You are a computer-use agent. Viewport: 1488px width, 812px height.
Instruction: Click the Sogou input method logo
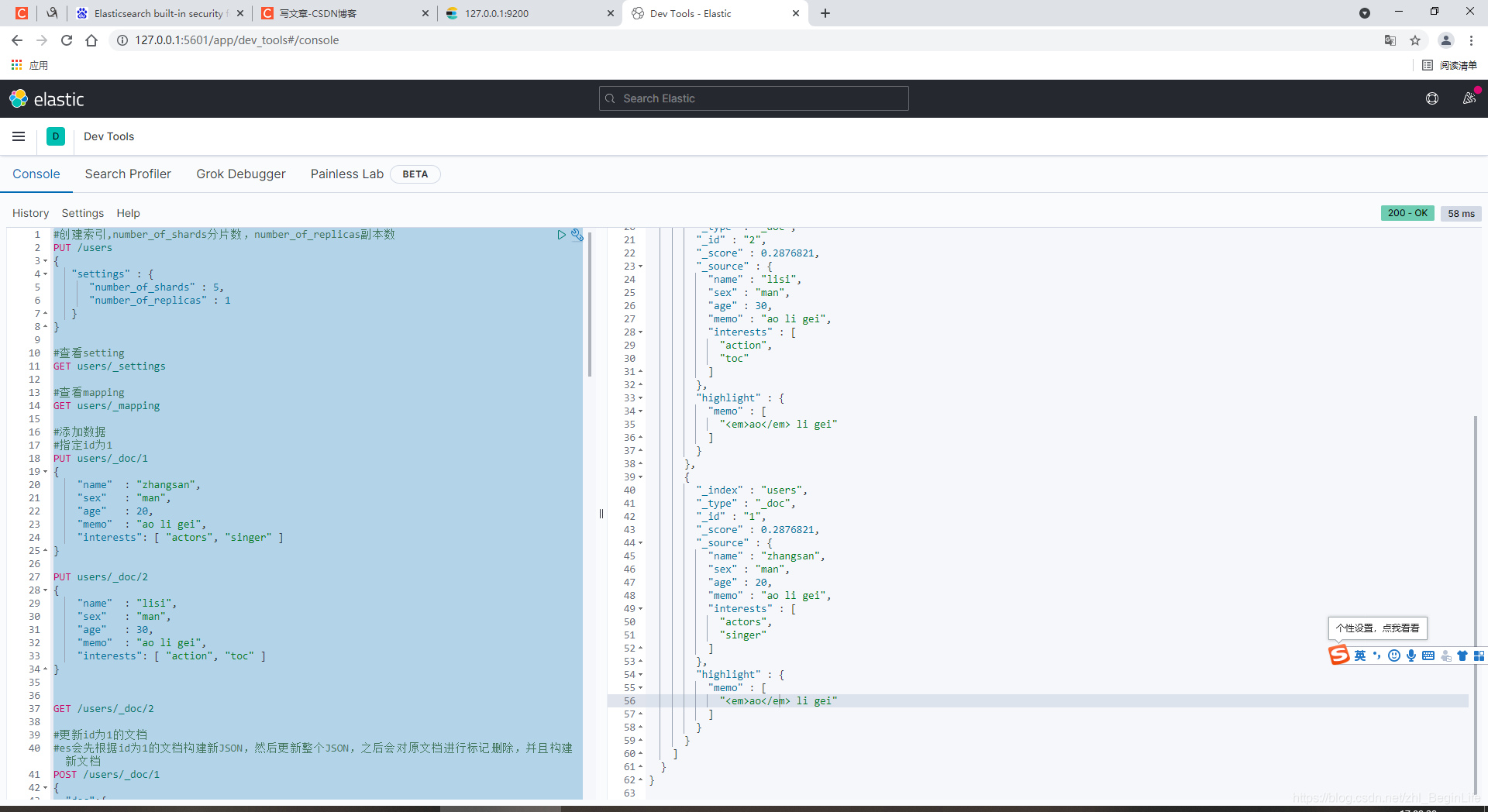click(1339, 655)
